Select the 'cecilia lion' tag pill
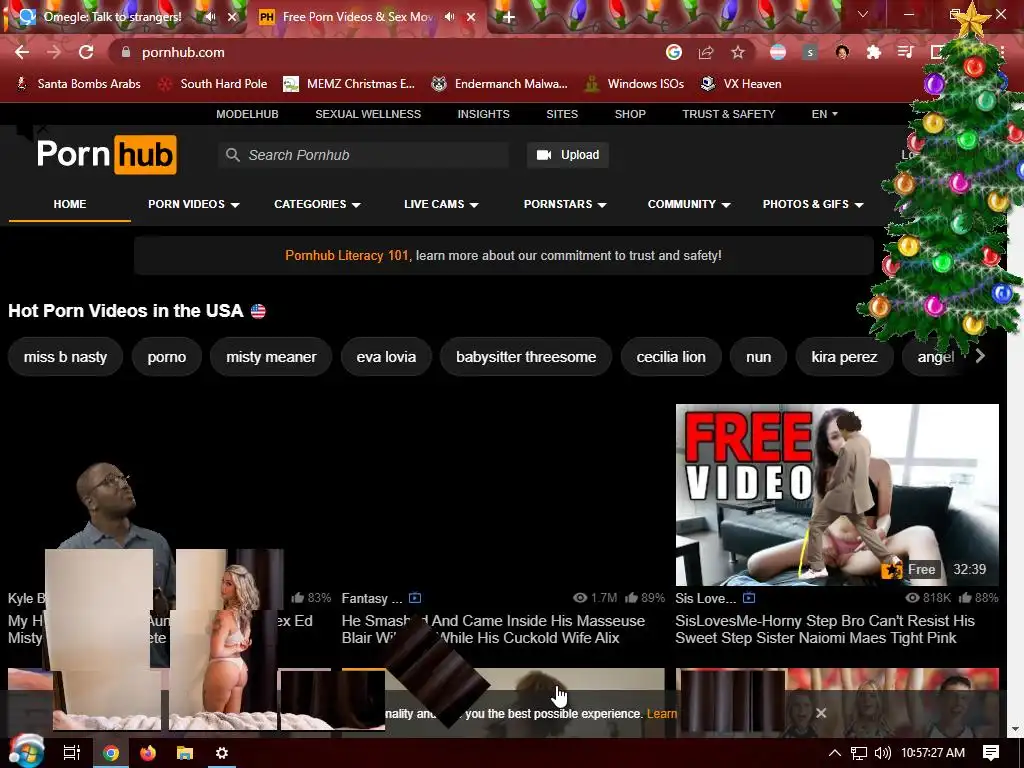Image resolution: width=1024 pixels, height=768 pixels. [x=671, y=357]
